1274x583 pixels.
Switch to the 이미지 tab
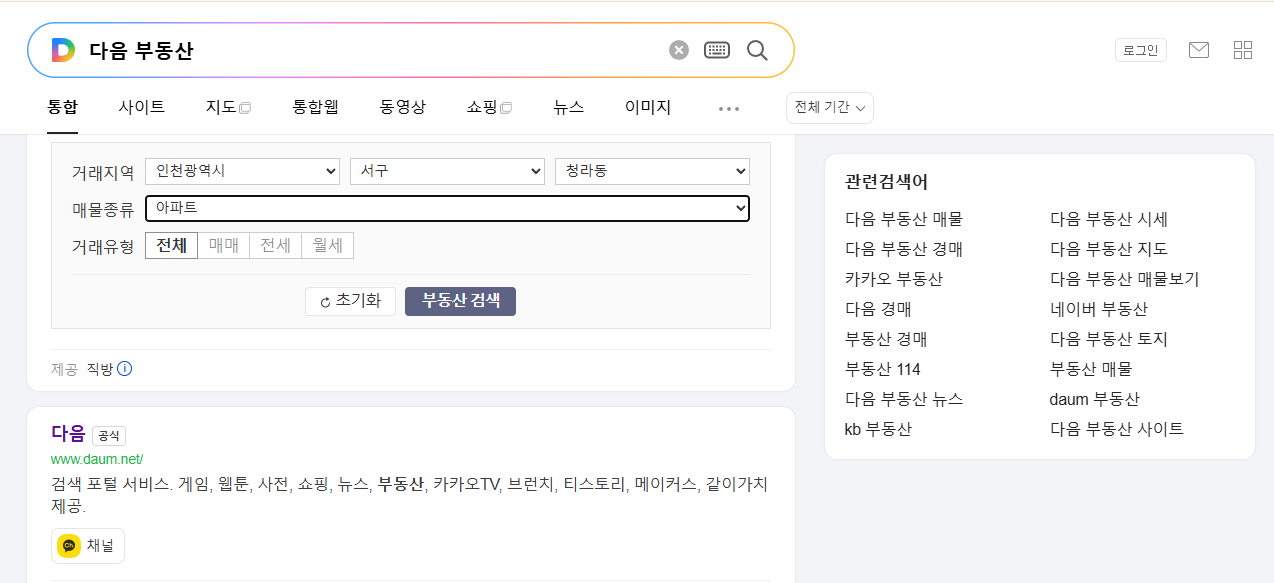click(x=648, y=107)
